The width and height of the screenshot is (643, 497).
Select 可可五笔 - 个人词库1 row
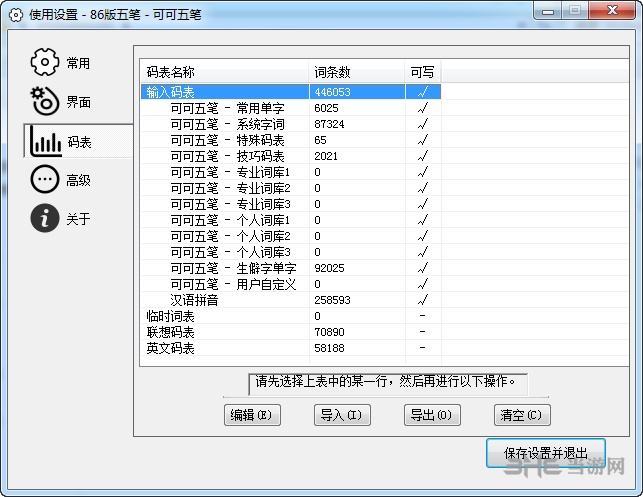pyautogui.click(x=291, y=220)
